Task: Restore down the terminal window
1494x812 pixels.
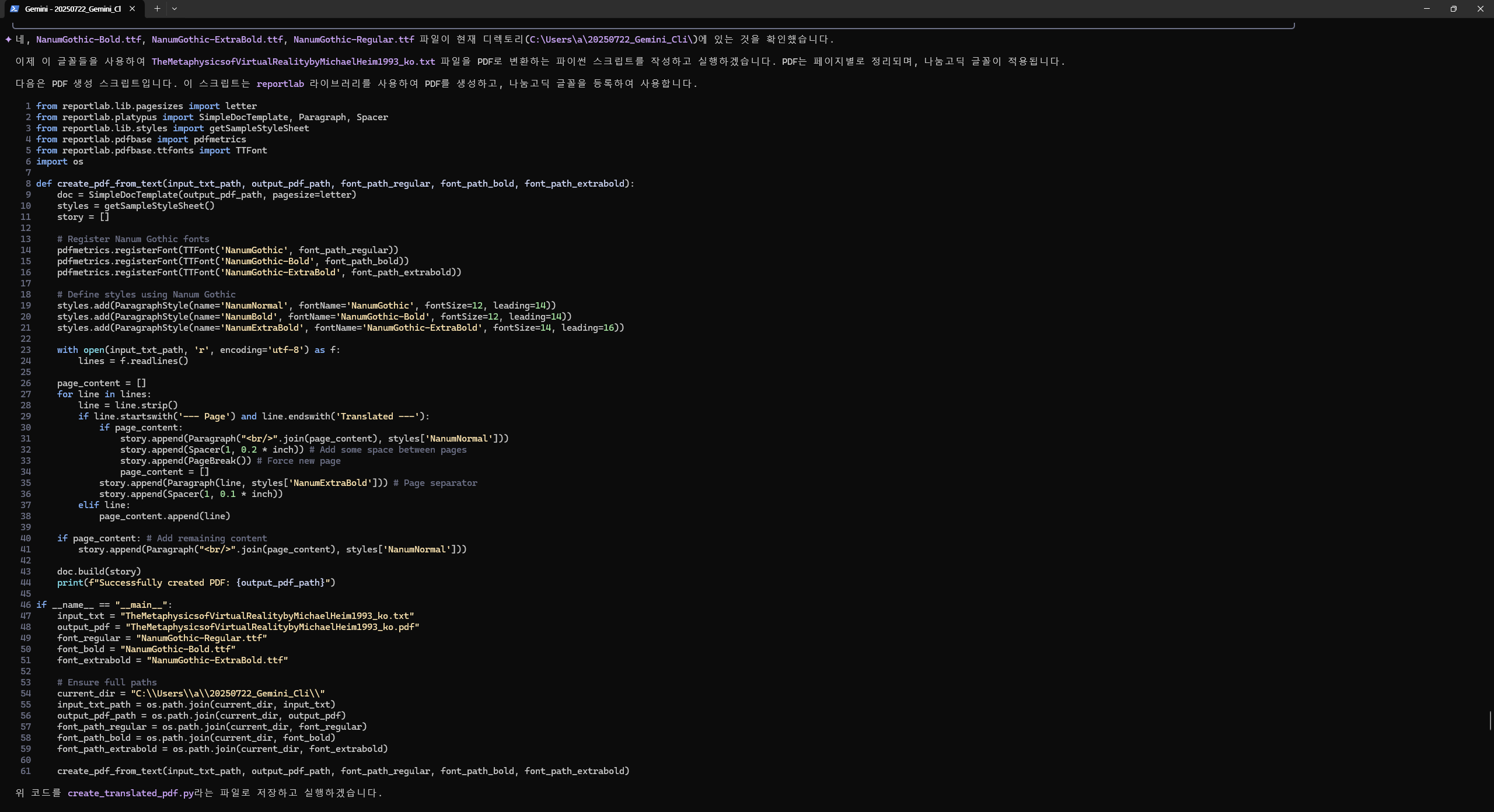Action: pyautogui.click(x=1453, y=9)
